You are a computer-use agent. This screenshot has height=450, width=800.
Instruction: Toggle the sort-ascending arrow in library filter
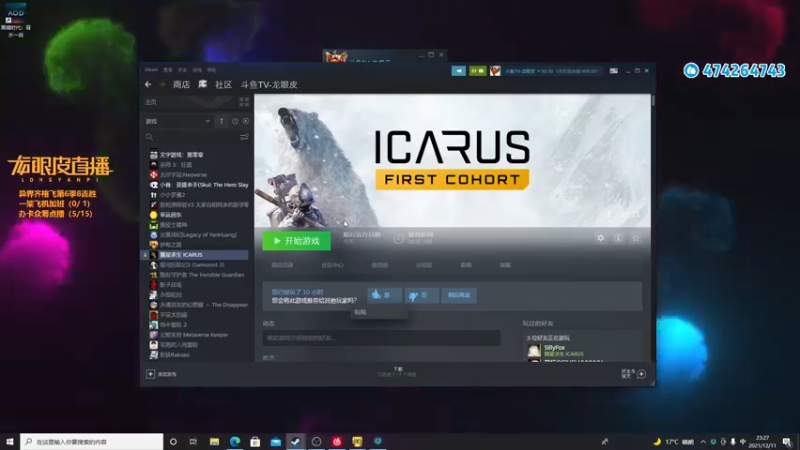click(x=221, y=121)
